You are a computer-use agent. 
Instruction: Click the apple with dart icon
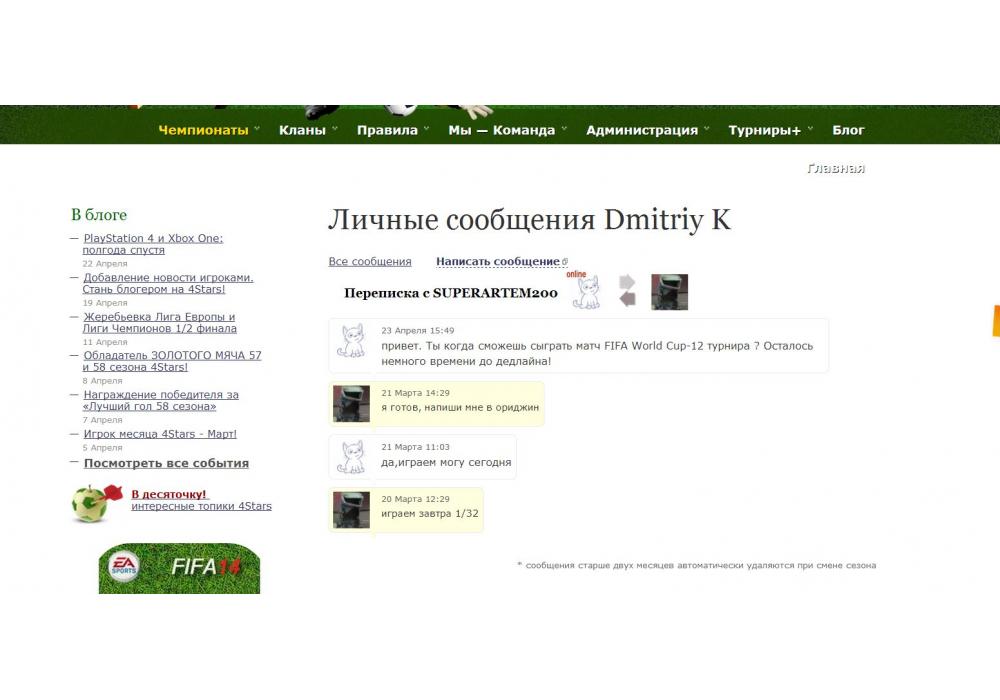pyautogui.click(x=96, y=503)
